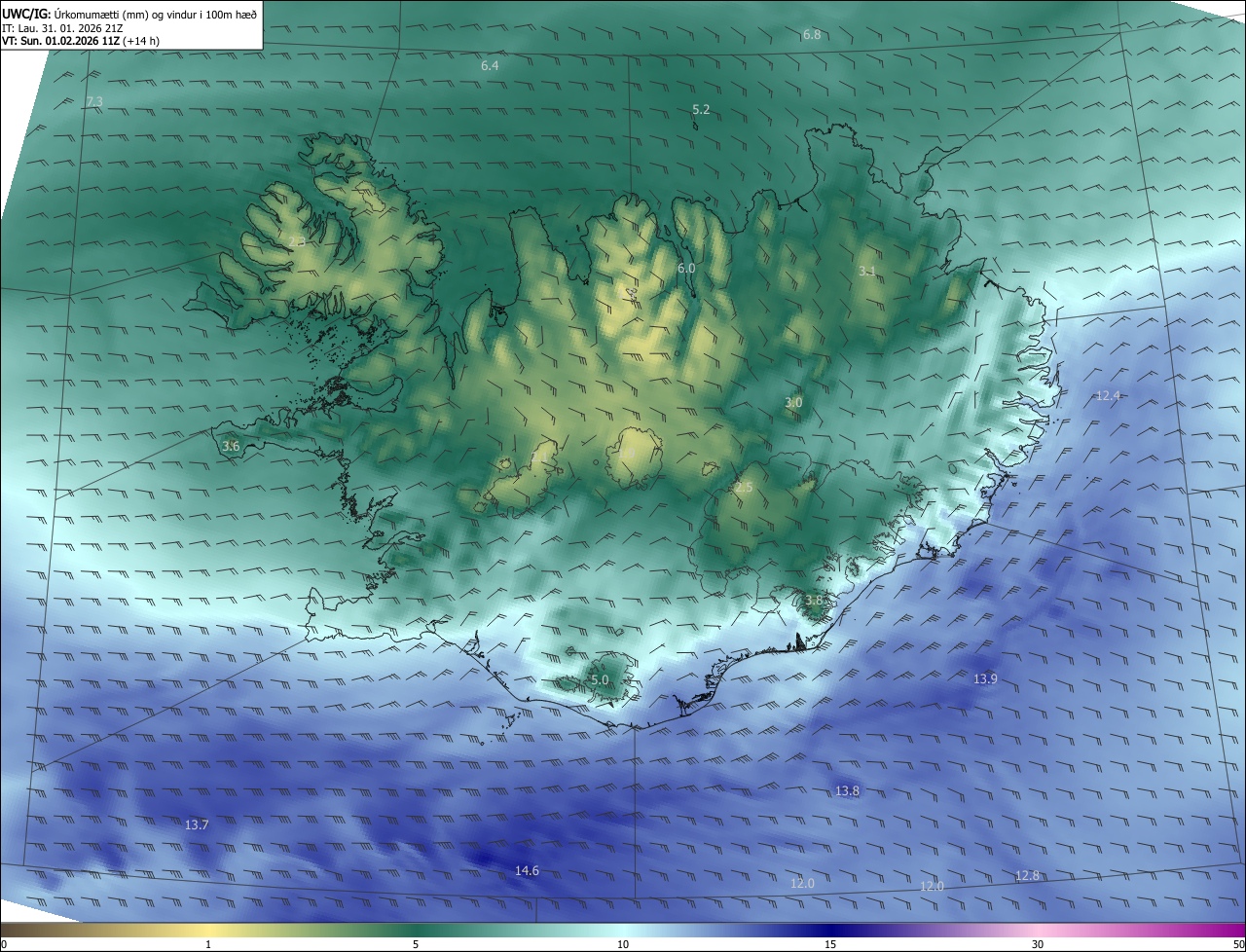Image resolution: width=1246 pixels, height=952 pixels.
Task: Click the colour scale tick label 50
Action: (1238, 944)
